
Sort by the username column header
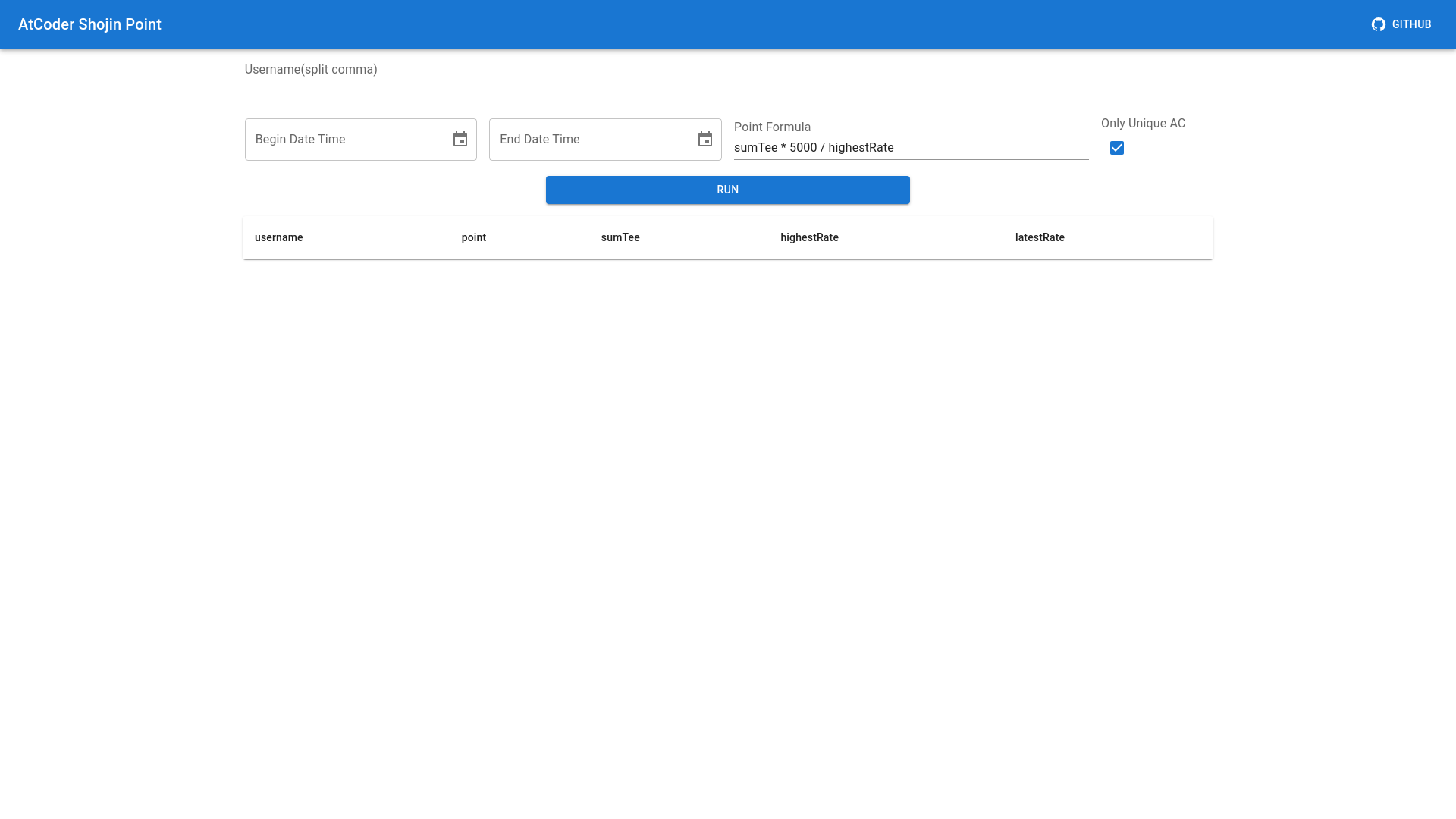(279, 237)
